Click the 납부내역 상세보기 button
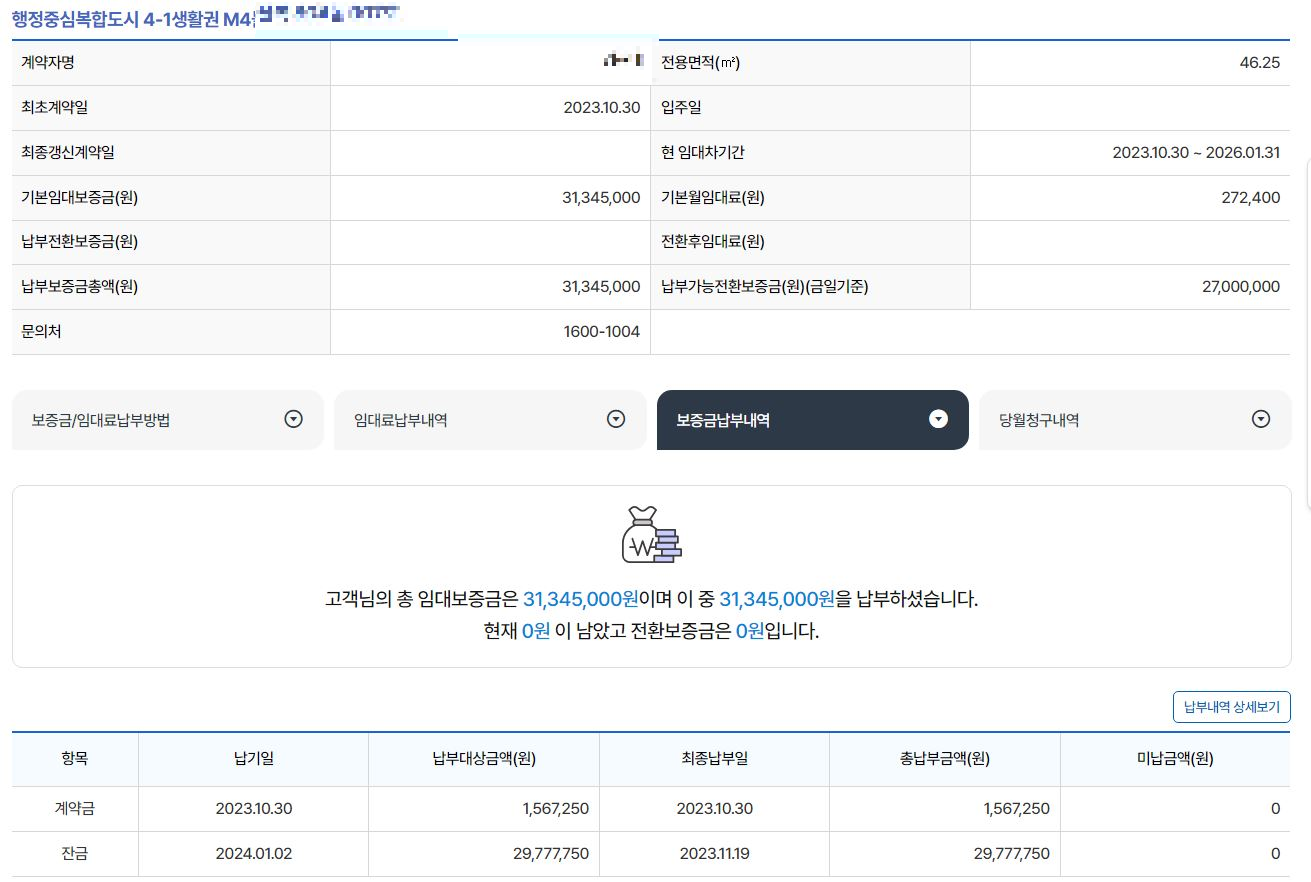Image resolution: width=1311 pixels, height=882 pixels. point(1232,707)
